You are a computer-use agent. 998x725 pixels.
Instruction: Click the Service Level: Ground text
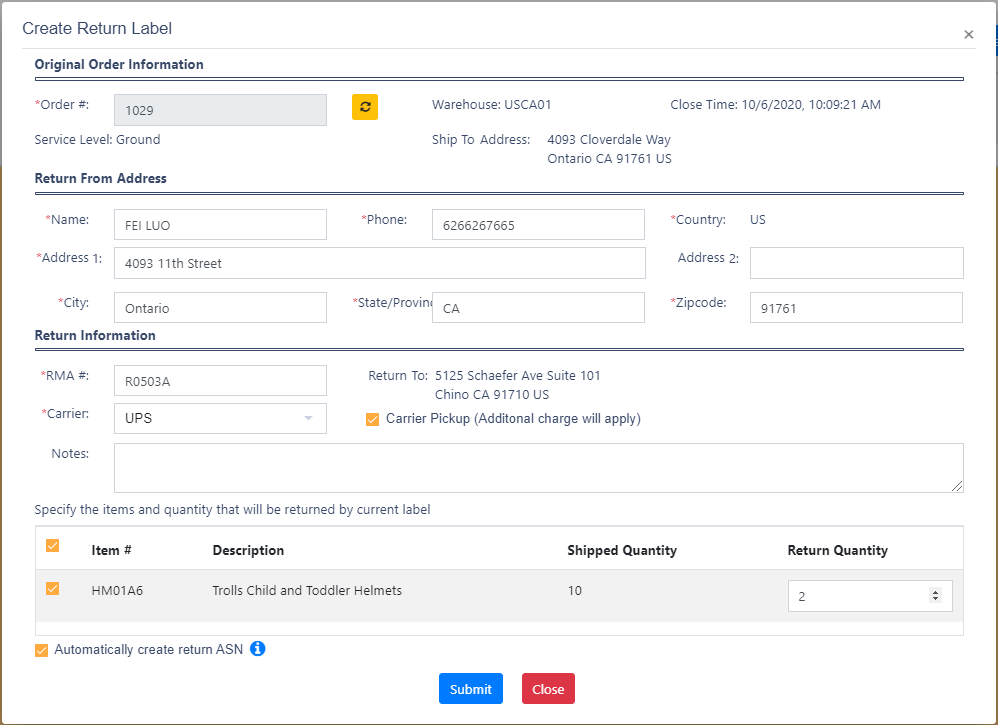97,139
